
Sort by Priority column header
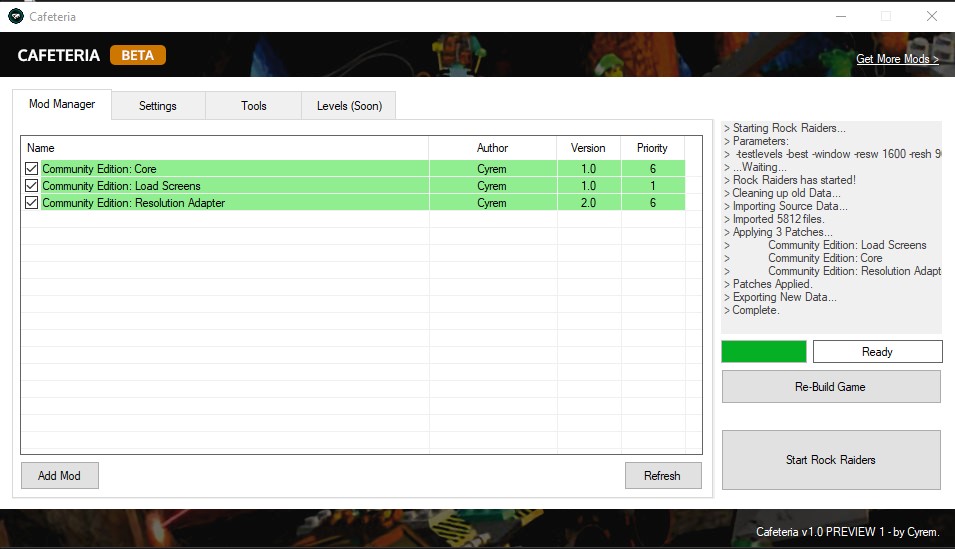coord(652,148)
